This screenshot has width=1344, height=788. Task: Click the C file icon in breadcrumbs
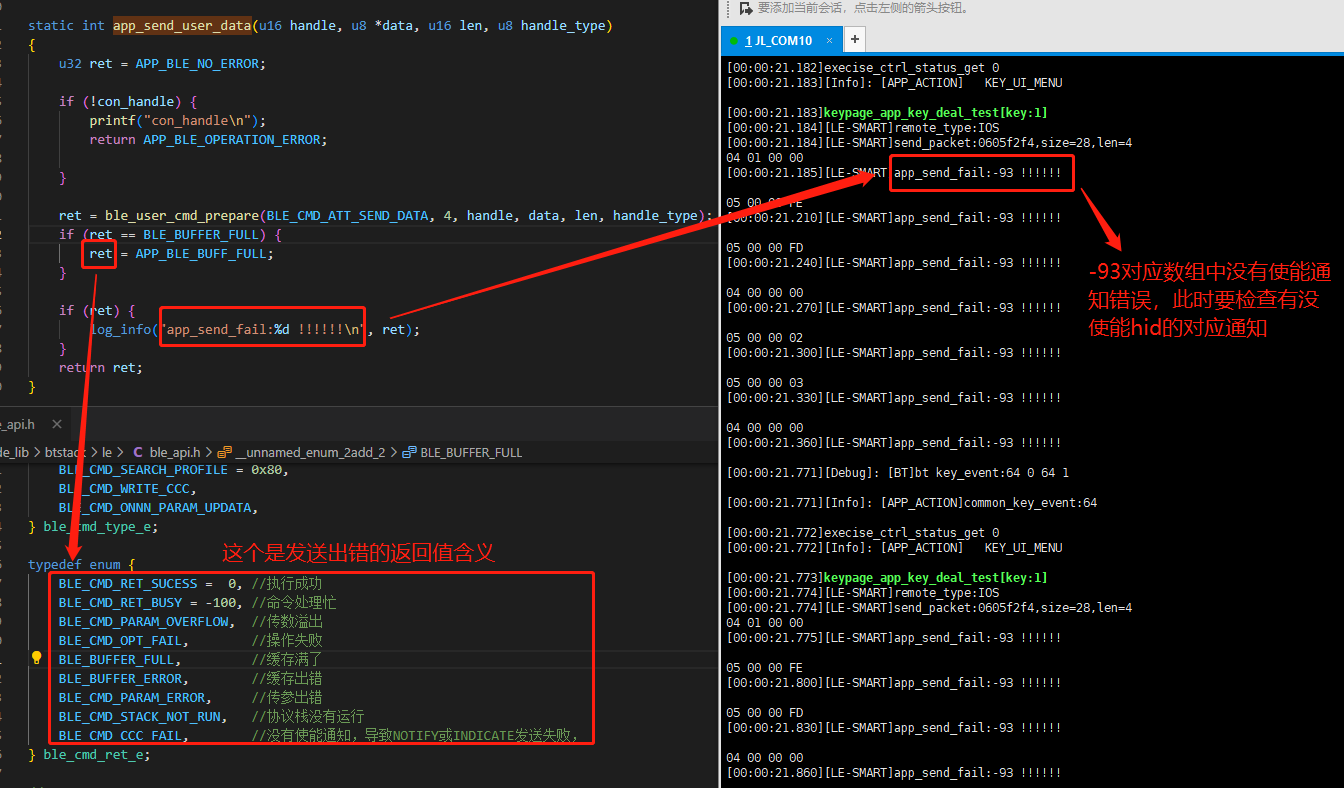pyautogui.click(x=138, y=452)
